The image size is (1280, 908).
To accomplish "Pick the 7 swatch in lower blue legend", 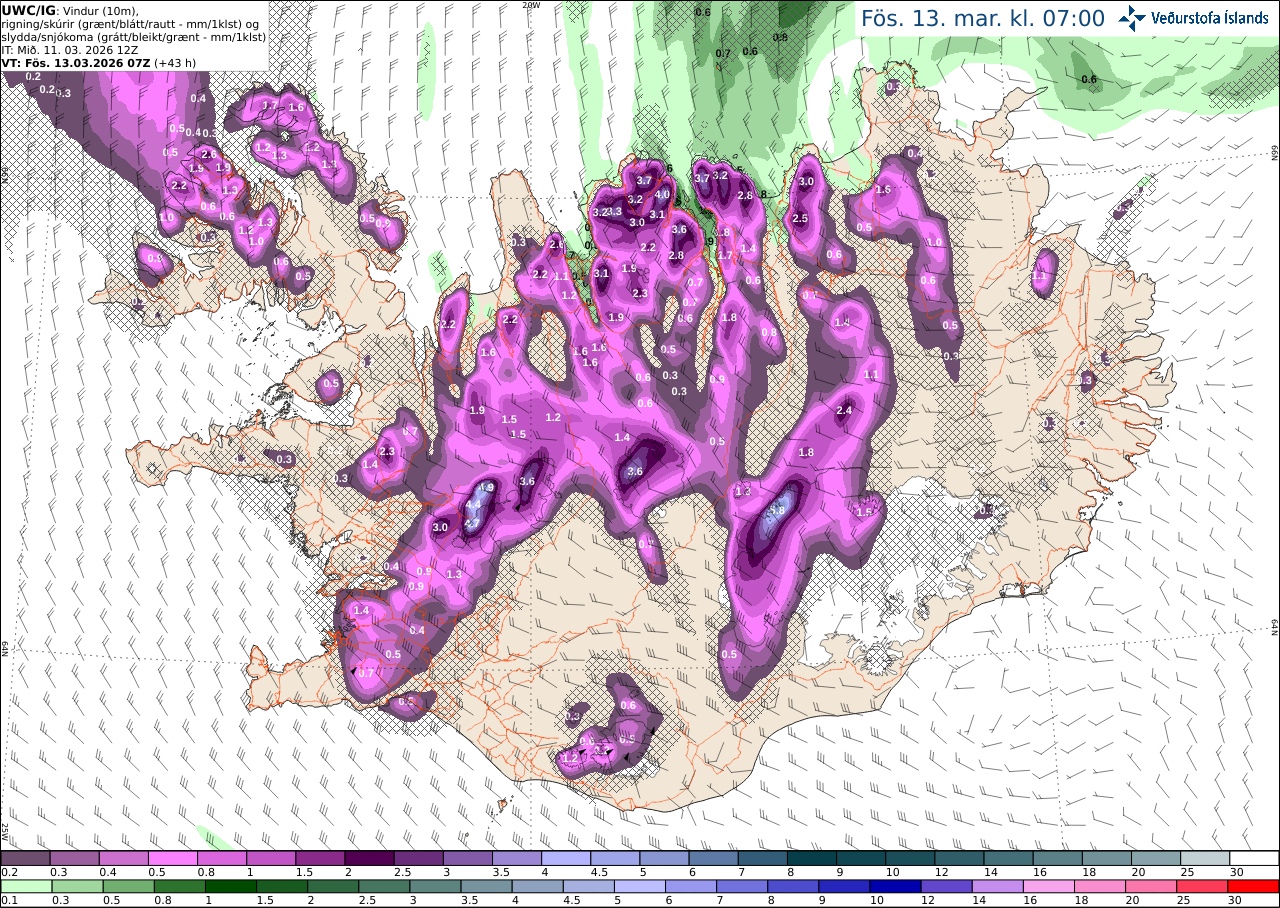I will [x=742, y=886].
